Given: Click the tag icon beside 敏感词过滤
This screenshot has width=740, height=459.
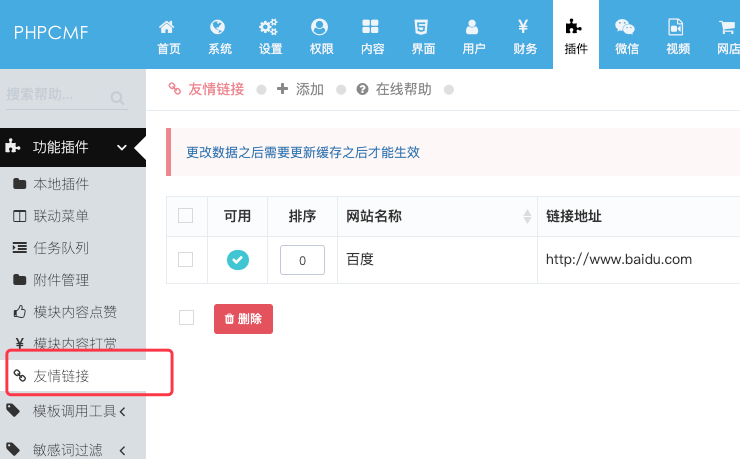Looking at the screenshot, I should [x=13, y=449].
